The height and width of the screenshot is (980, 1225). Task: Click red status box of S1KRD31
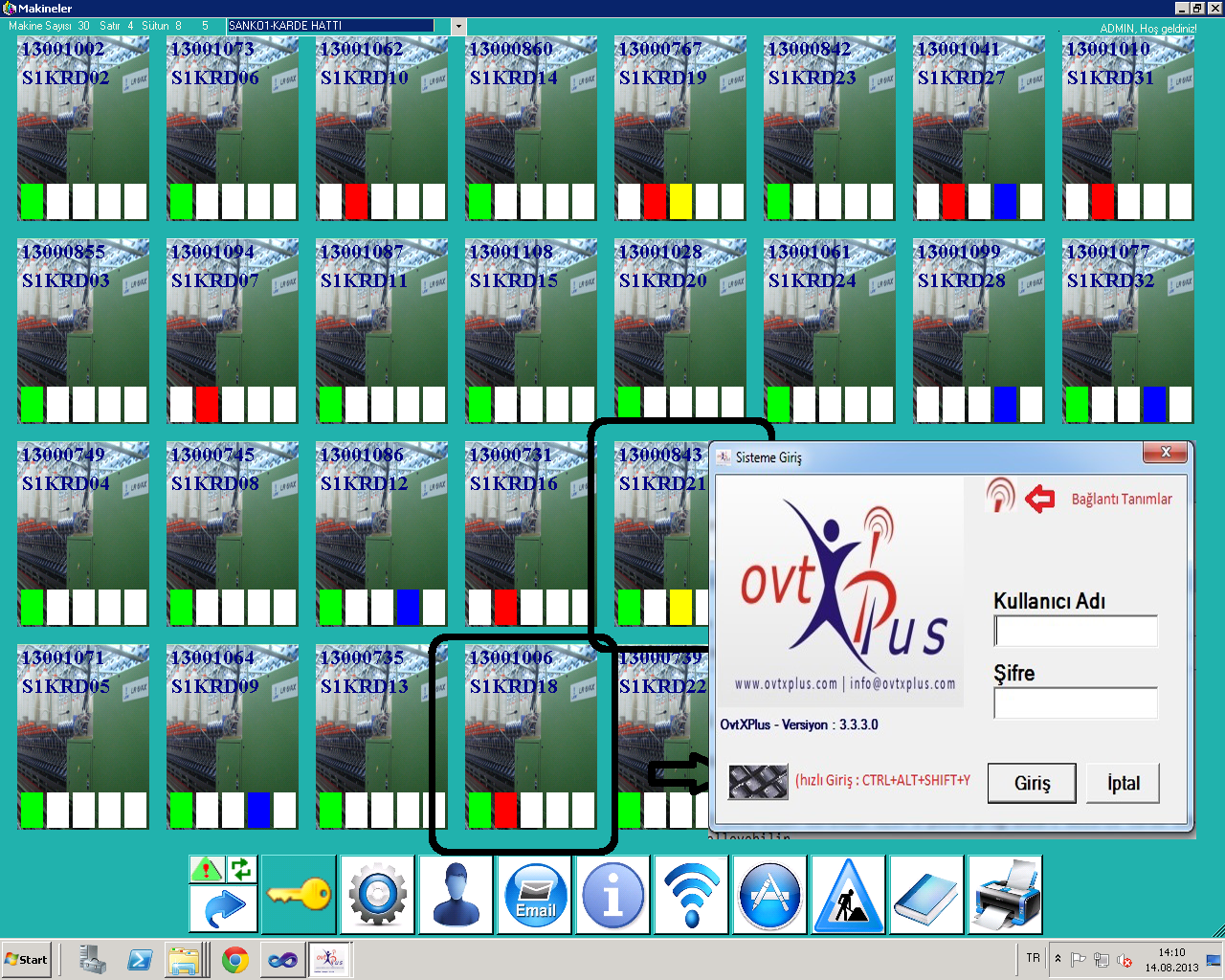coord(1102,202)
